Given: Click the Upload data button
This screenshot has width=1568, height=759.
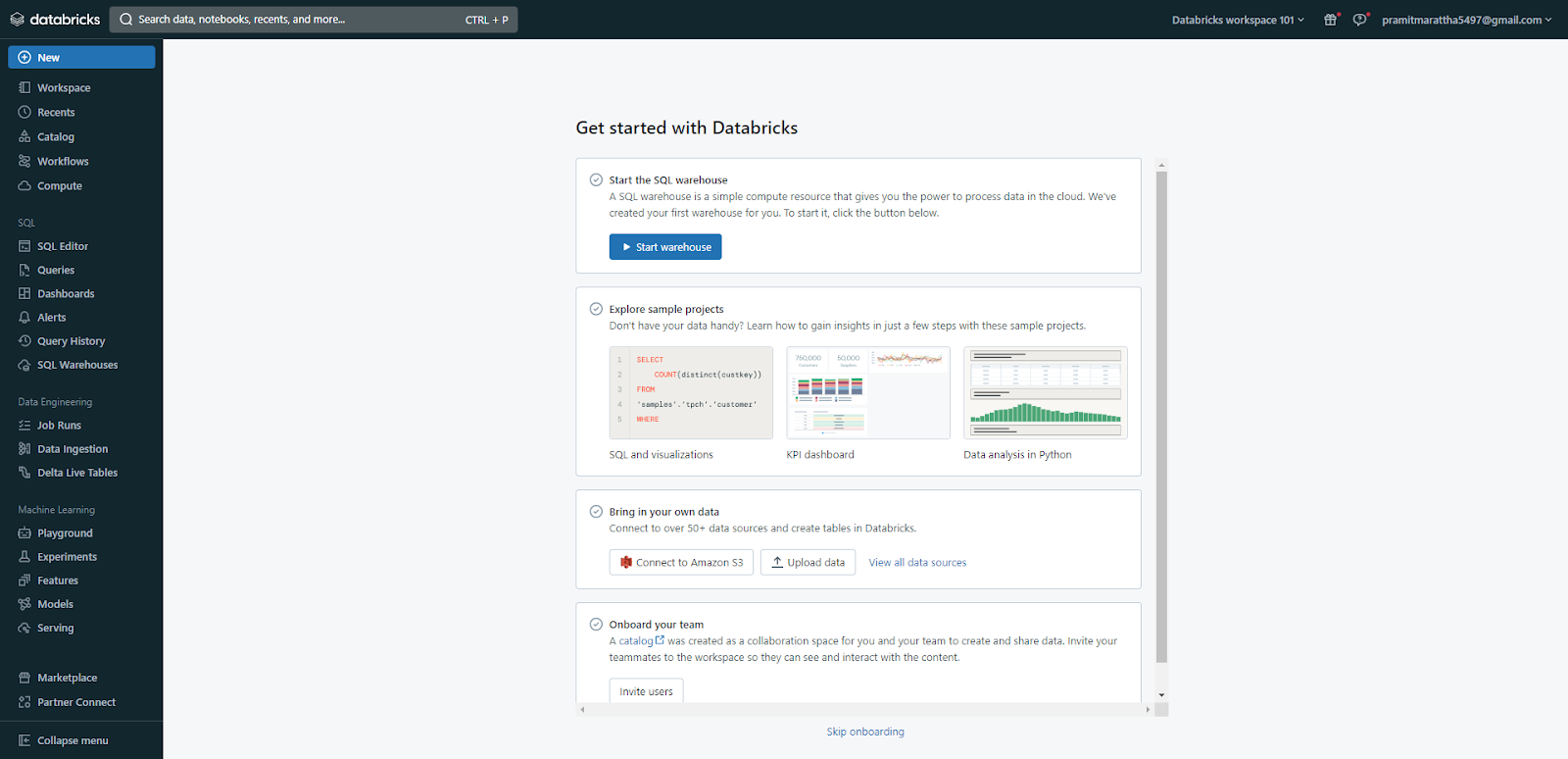Looking at the screenshot, I should point(808,562).
